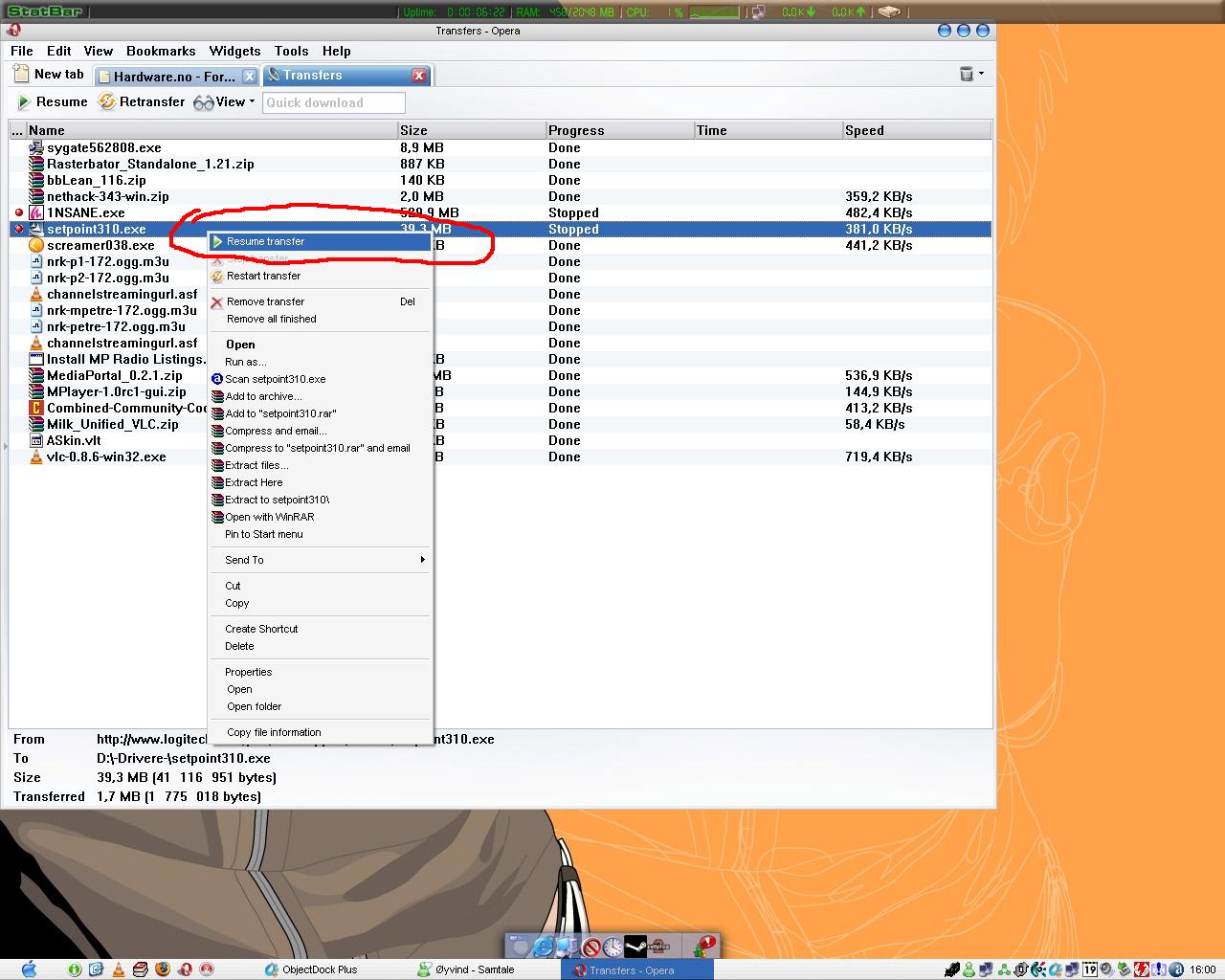Choose Resume transfer from the context menu
1225x980 pixels.
click(x=320, y=241)
